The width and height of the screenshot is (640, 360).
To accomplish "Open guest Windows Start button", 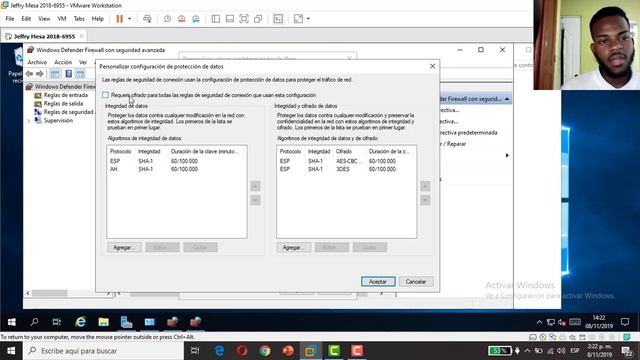I will [x=11, y=322].
